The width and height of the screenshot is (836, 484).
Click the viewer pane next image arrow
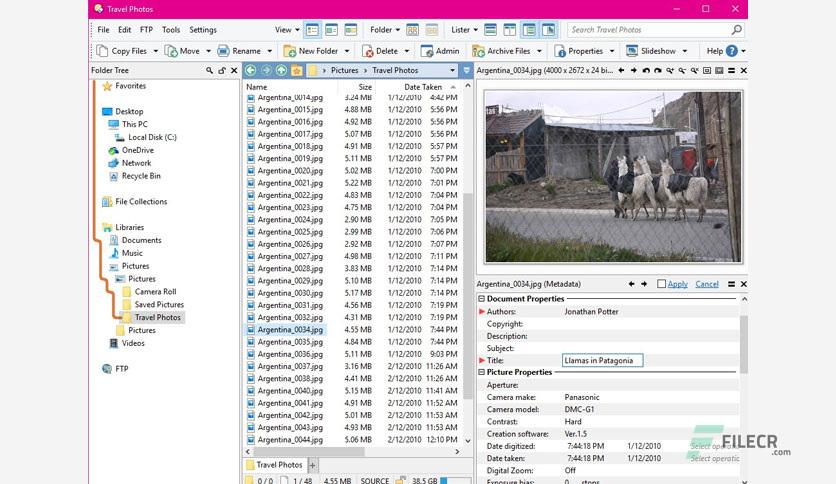(633, 70)
